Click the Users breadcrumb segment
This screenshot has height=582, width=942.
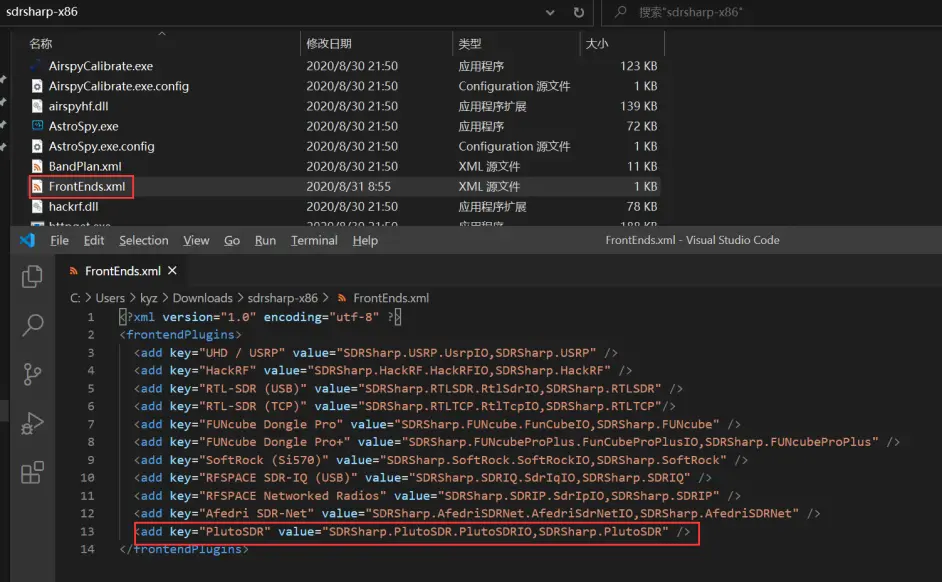click(x=111, y=298)
